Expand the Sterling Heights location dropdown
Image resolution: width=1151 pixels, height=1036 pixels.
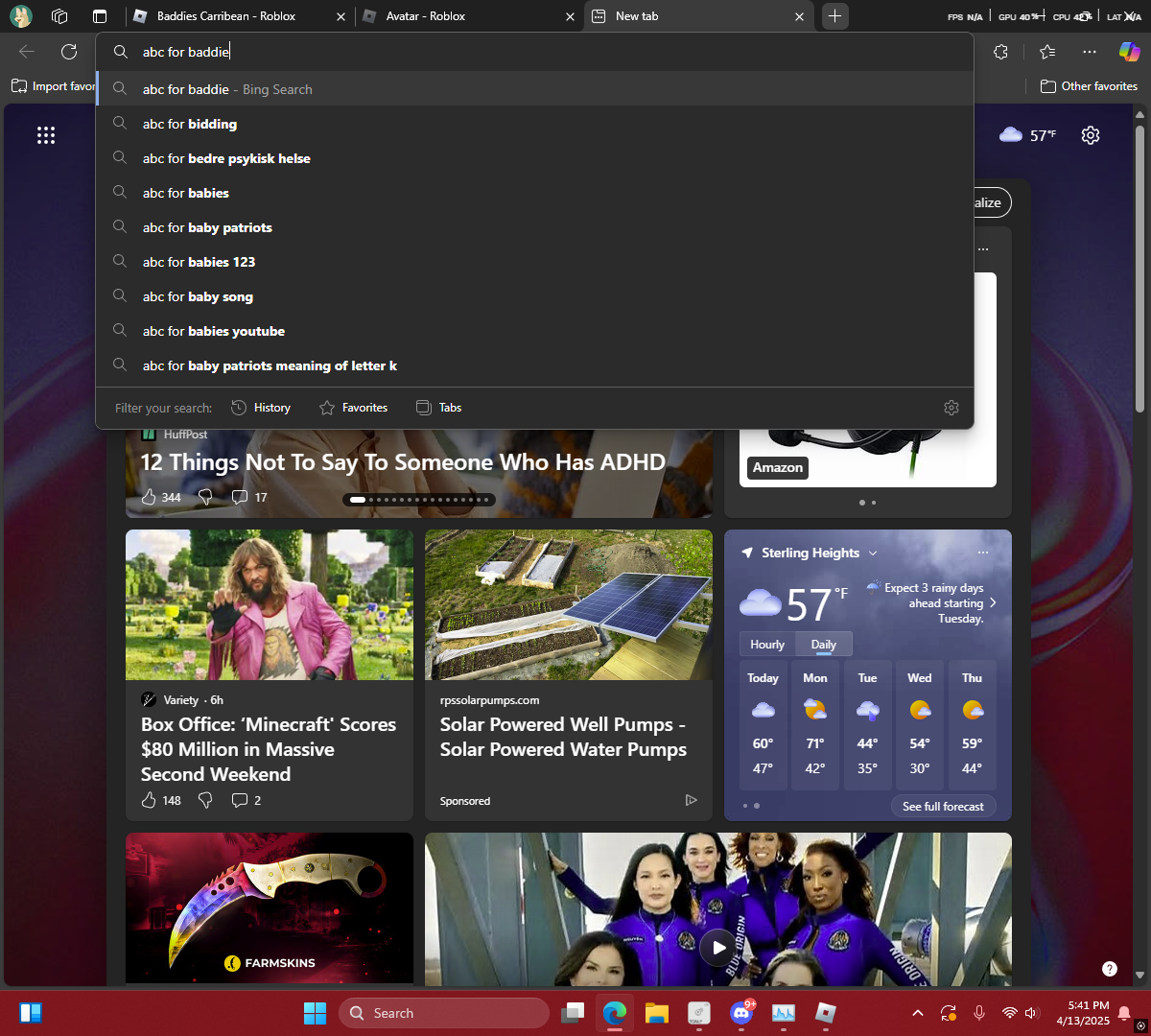[x=873, y=553]
